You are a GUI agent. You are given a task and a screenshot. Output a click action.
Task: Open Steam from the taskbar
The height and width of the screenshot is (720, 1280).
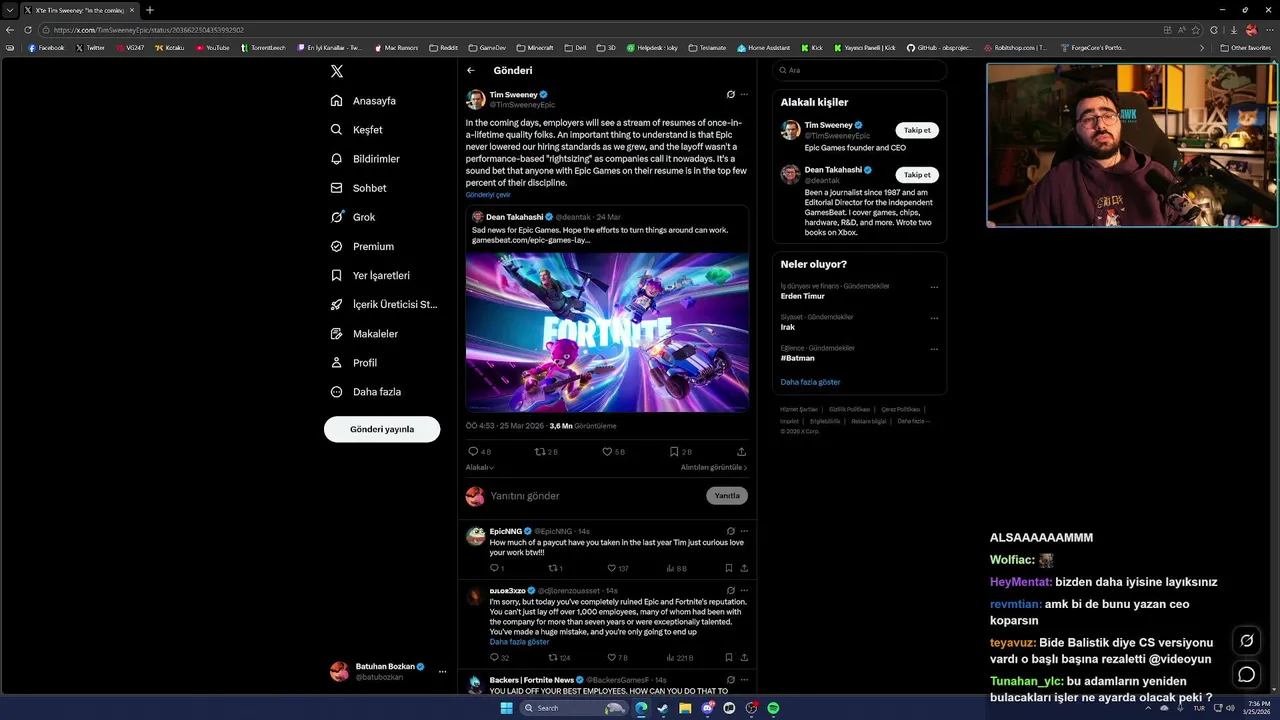[x=663, y=708]
